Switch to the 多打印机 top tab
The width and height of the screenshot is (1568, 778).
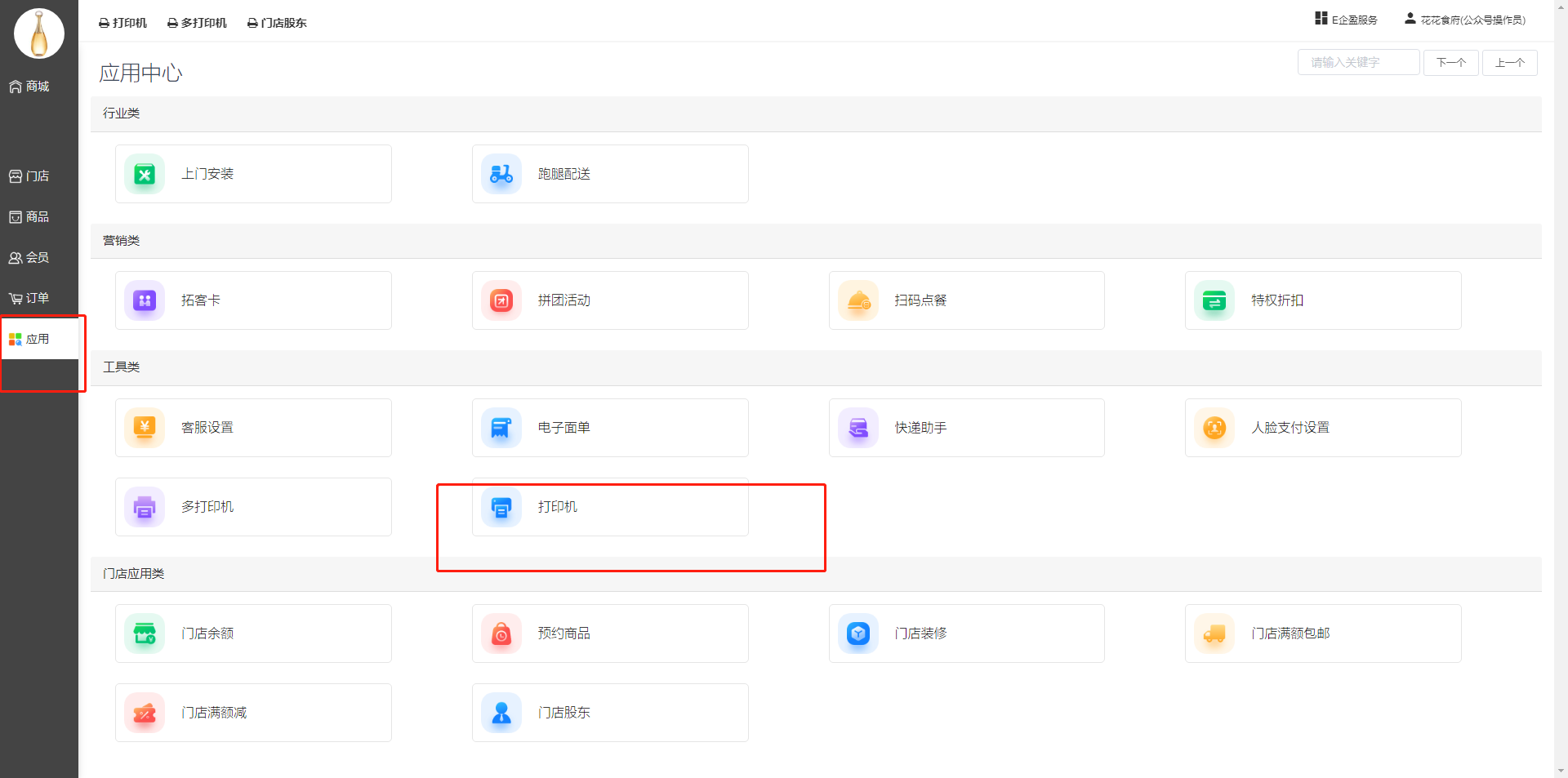click(x=197, y=23)
